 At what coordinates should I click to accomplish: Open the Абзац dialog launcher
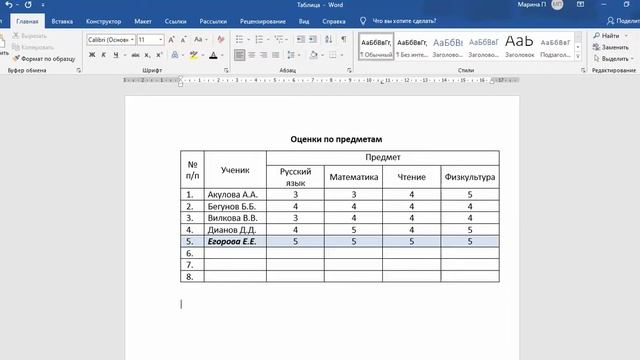click(349, 70)
